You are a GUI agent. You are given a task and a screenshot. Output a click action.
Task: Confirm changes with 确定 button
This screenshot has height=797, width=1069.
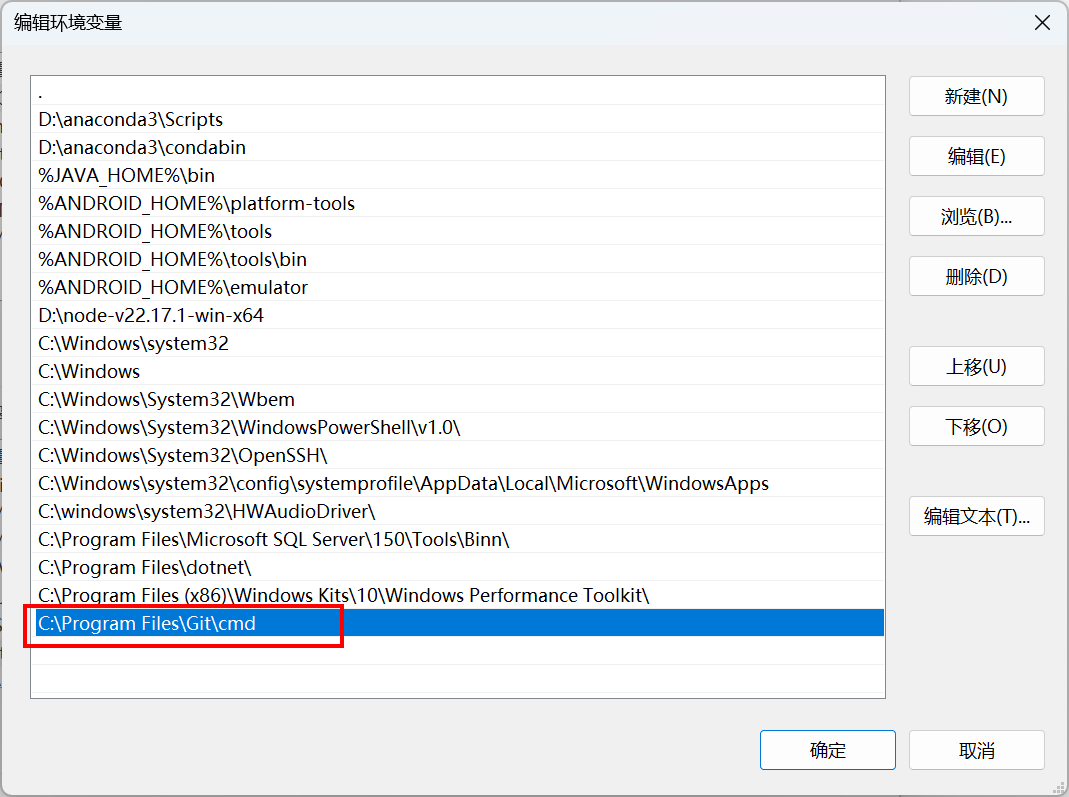pyautogui.click(x=828, y=750)
